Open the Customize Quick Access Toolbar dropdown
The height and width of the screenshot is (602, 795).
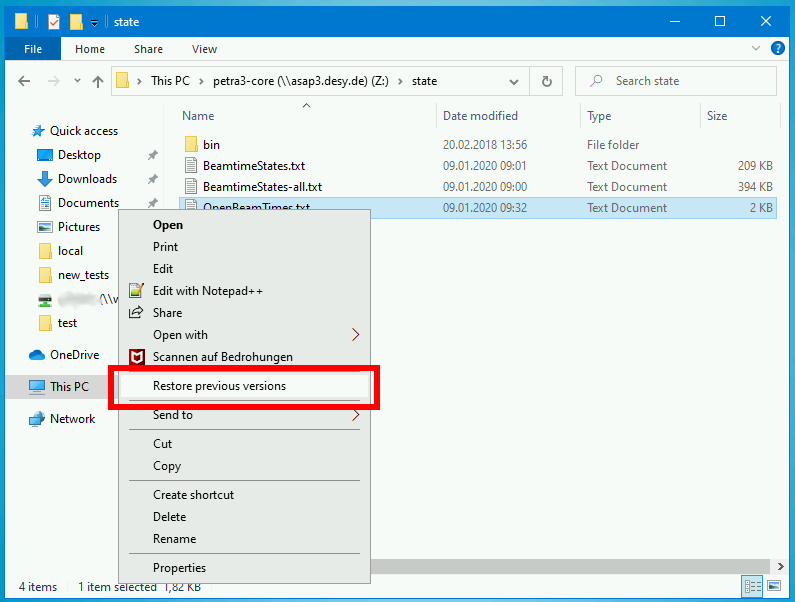(x=95, y=22)
